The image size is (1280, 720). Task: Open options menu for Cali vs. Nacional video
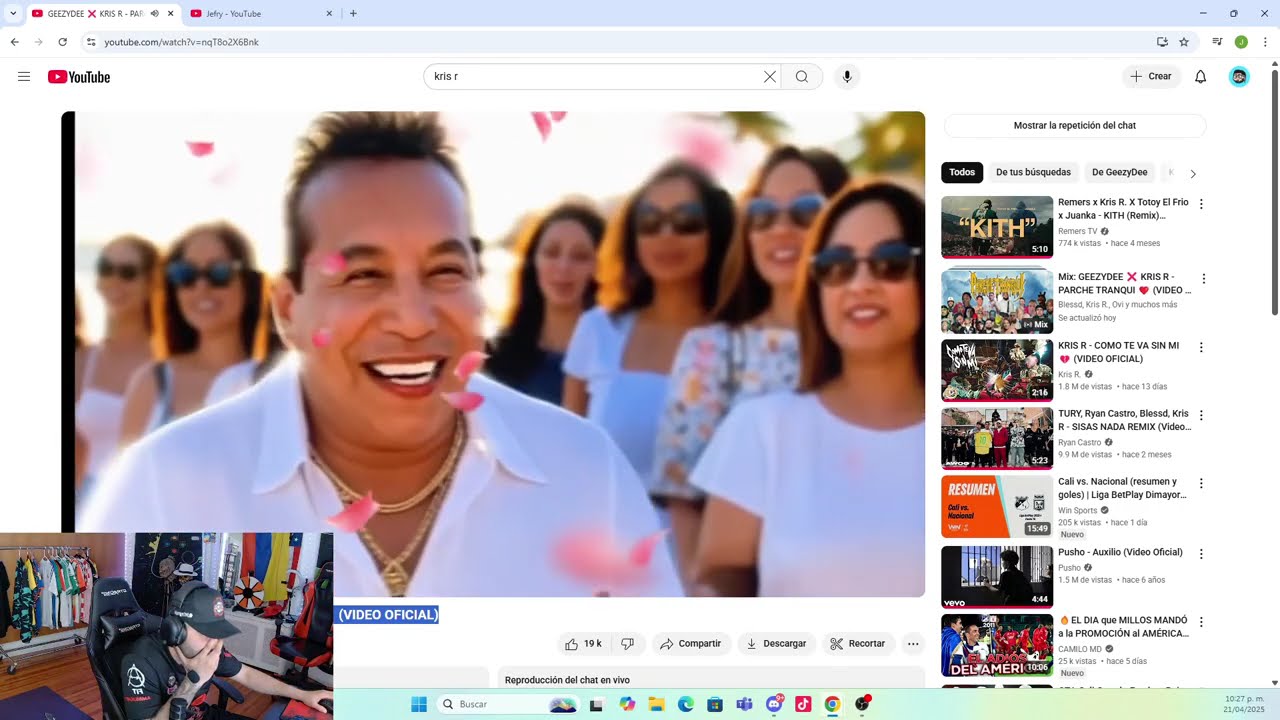(x=1201, y=484)
